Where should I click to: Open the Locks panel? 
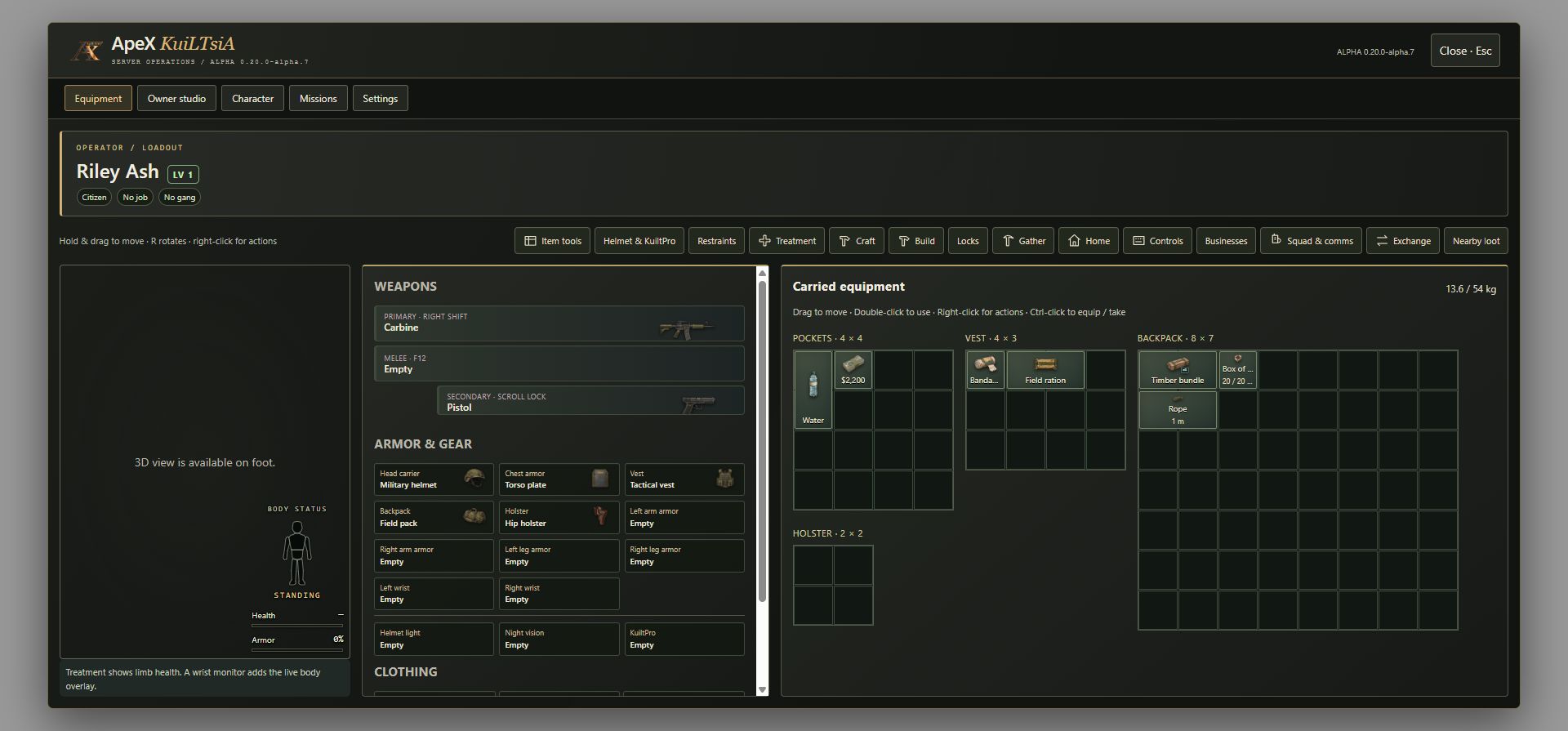point(968,241)
